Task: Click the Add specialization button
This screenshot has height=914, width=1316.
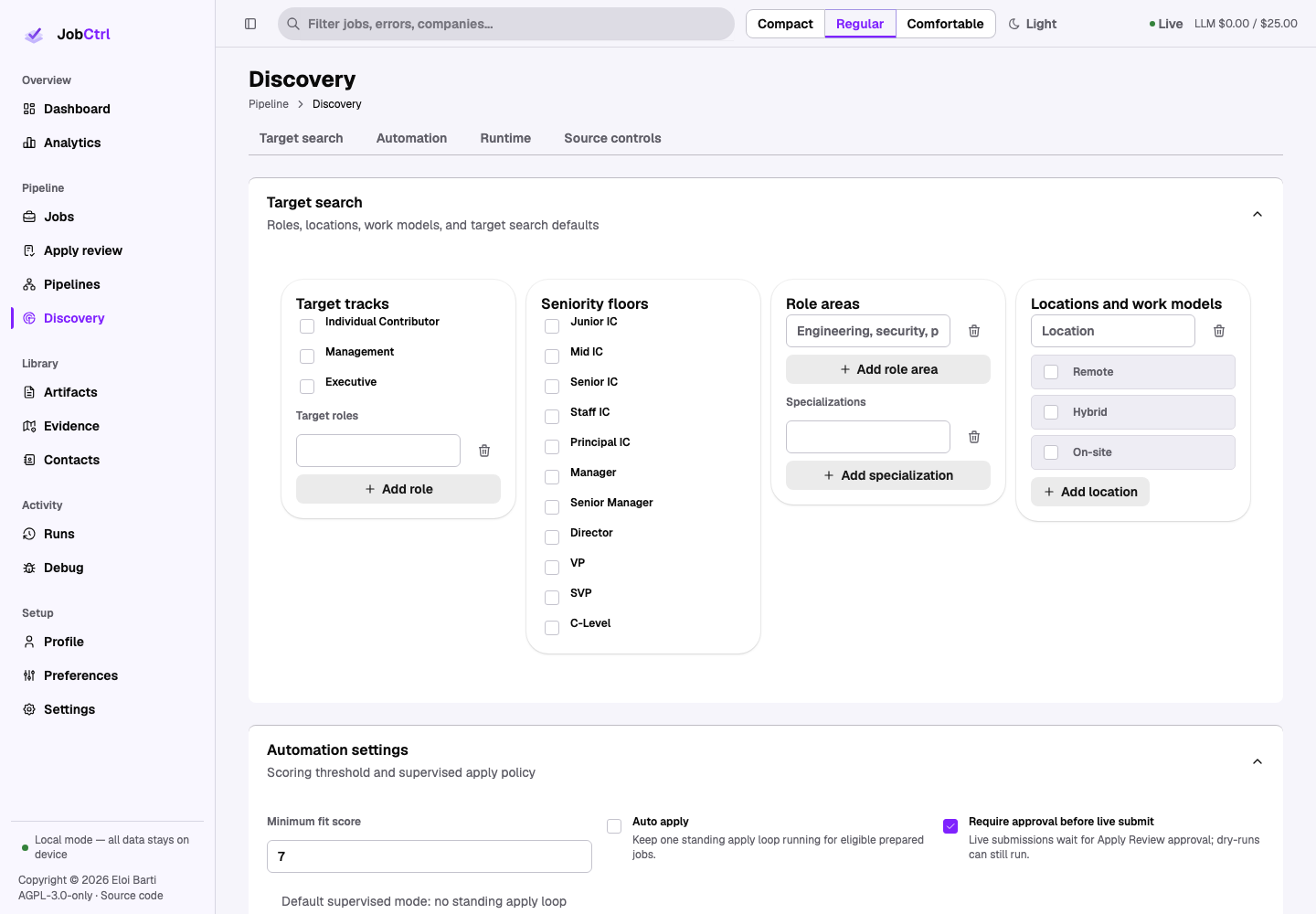Action: coord(888,475)
